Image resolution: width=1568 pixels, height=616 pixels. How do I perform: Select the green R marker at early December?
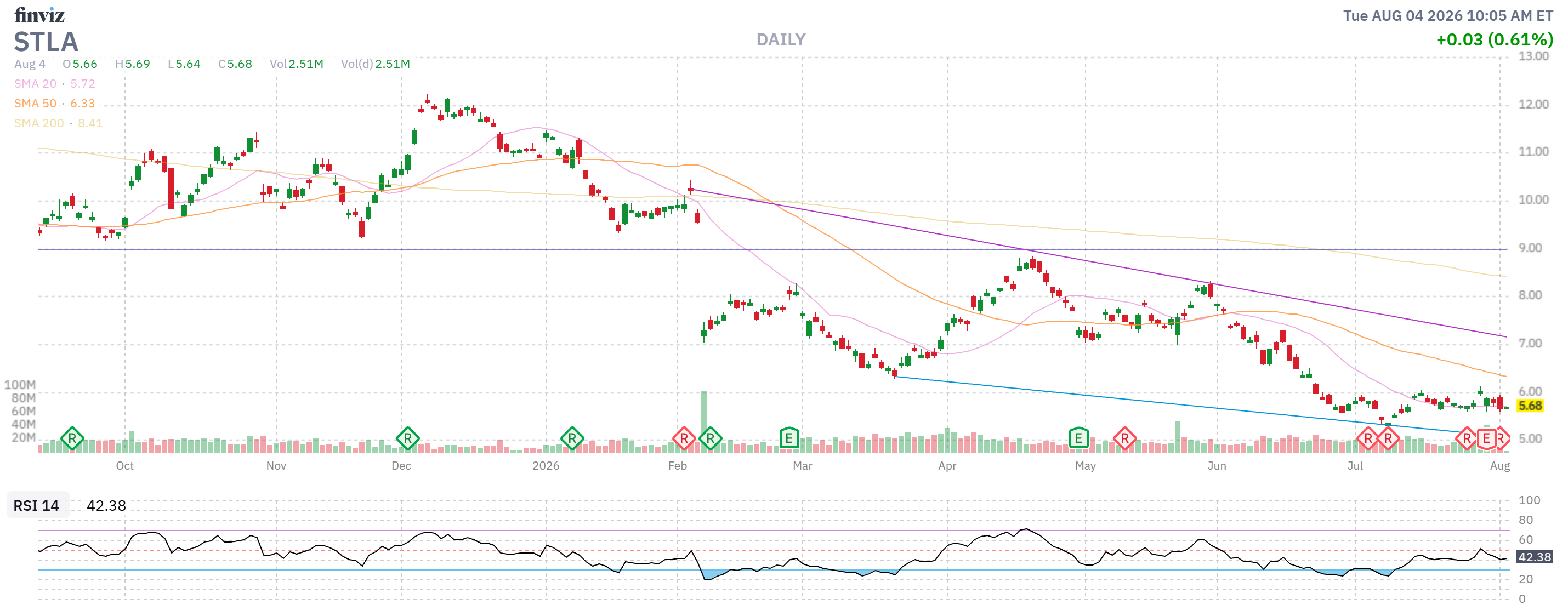click(x=407, y=438)
